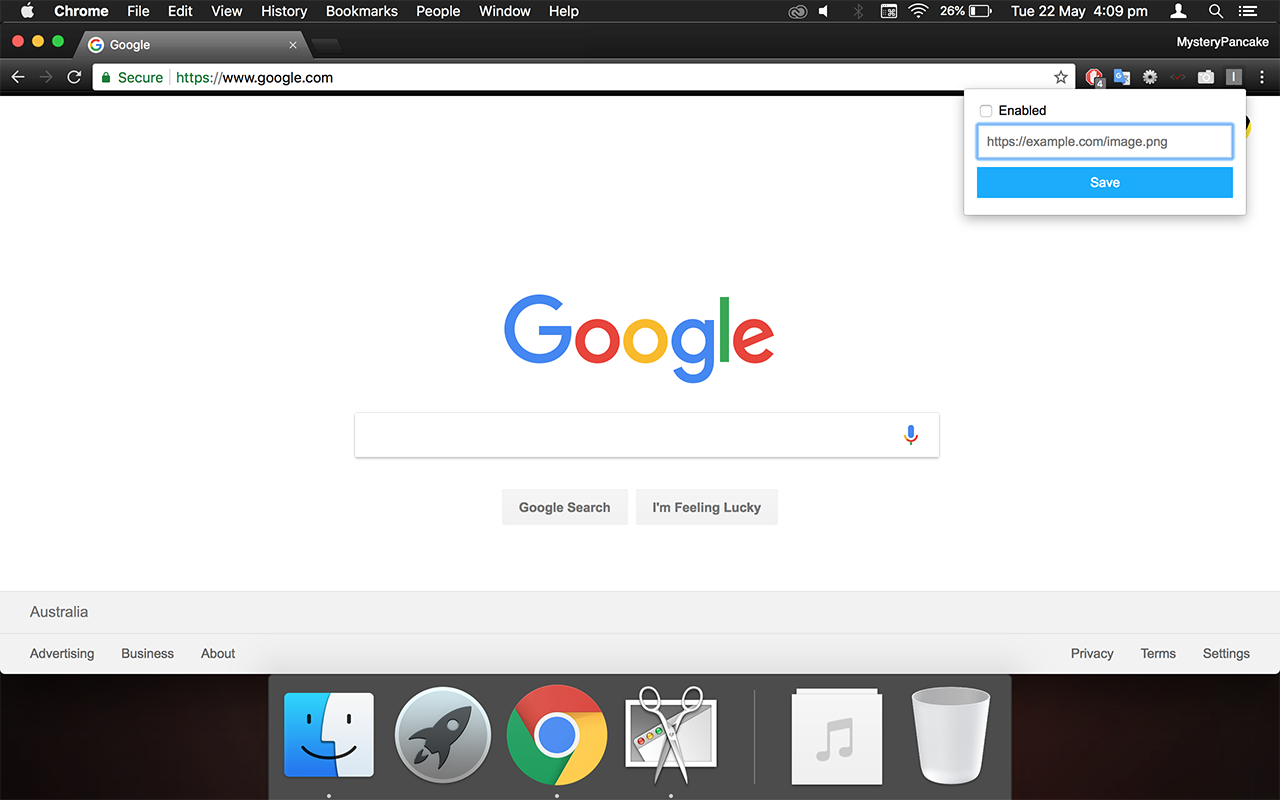
Task: Open the Trash in the Dock
Action: [951, 735]
